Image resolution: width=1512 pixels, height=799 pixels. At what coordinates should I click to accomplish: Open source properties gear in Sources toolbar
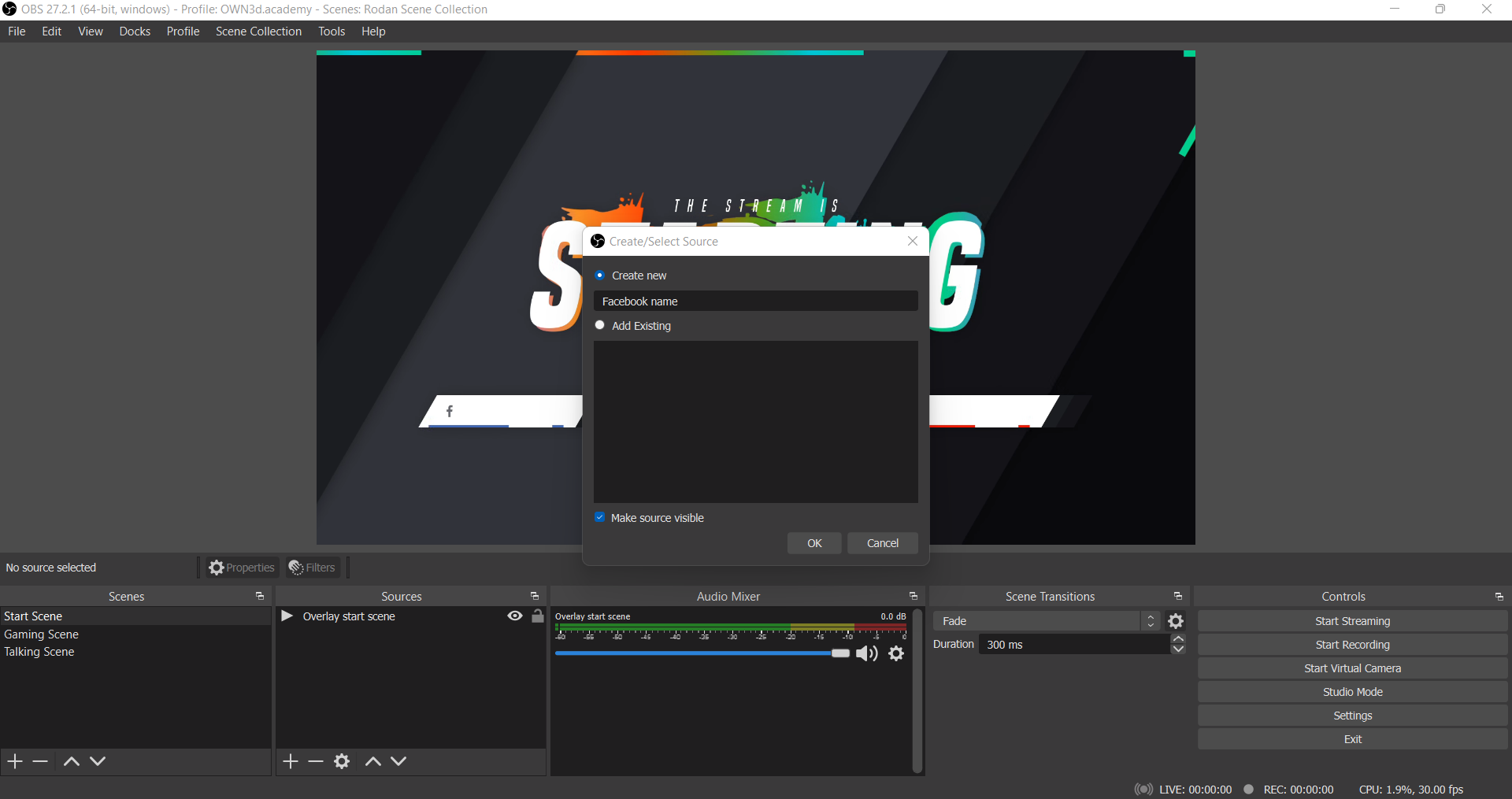[x=342, y=761]
